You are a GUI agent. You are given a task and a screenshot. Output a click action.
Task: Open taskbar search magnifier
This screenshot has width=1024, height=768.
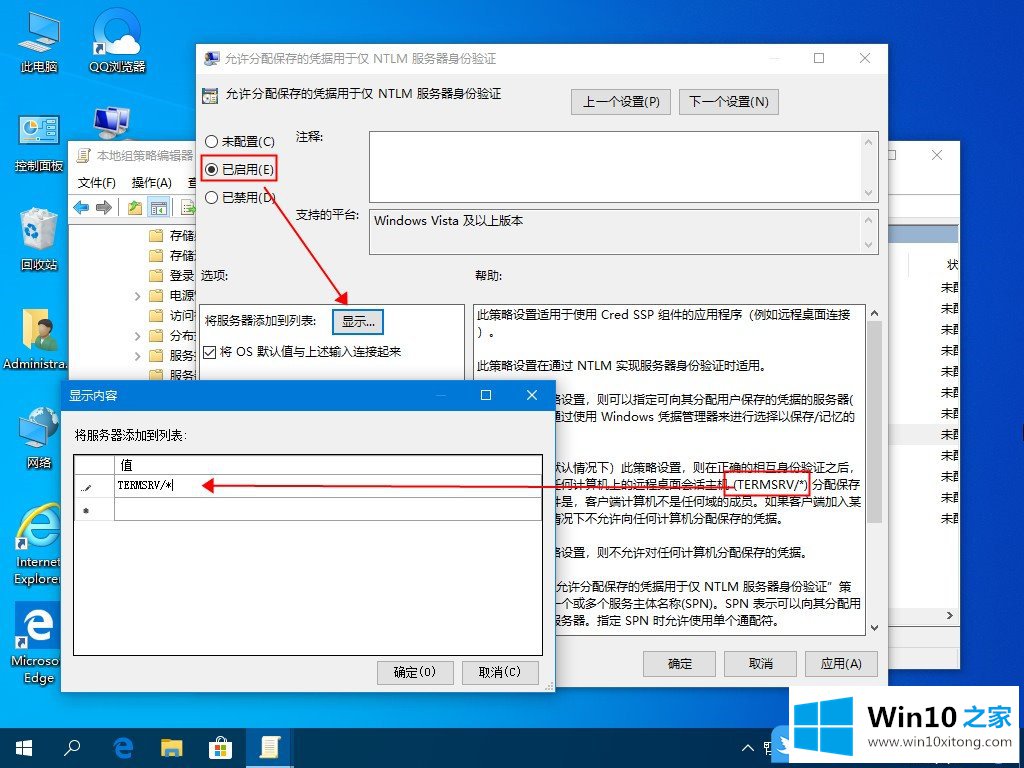pyautogui.click(x=72, y=748)
